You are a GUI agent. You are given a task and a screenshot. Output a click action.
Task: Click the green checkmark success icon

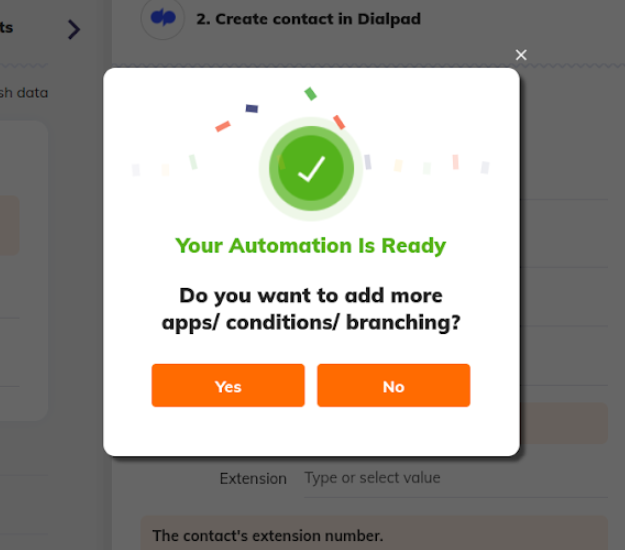click(311, 169)
